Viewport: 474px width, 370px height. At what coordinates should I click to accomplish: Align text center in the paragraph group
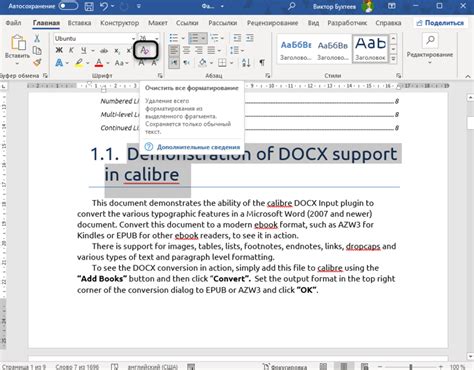(x=186, y=50)
